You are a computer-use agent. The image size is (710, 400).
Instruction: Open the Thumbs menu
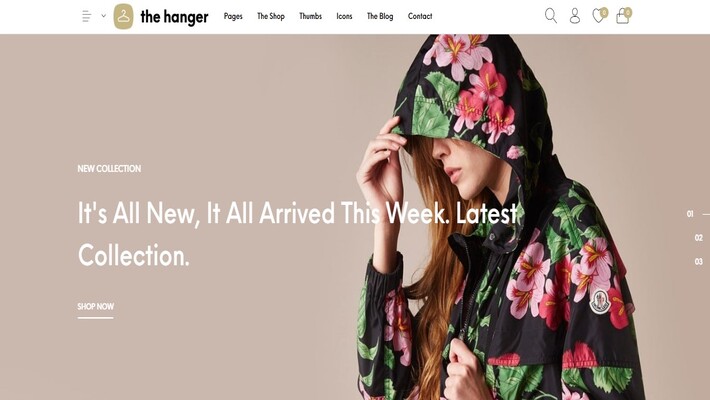point(311,16)
